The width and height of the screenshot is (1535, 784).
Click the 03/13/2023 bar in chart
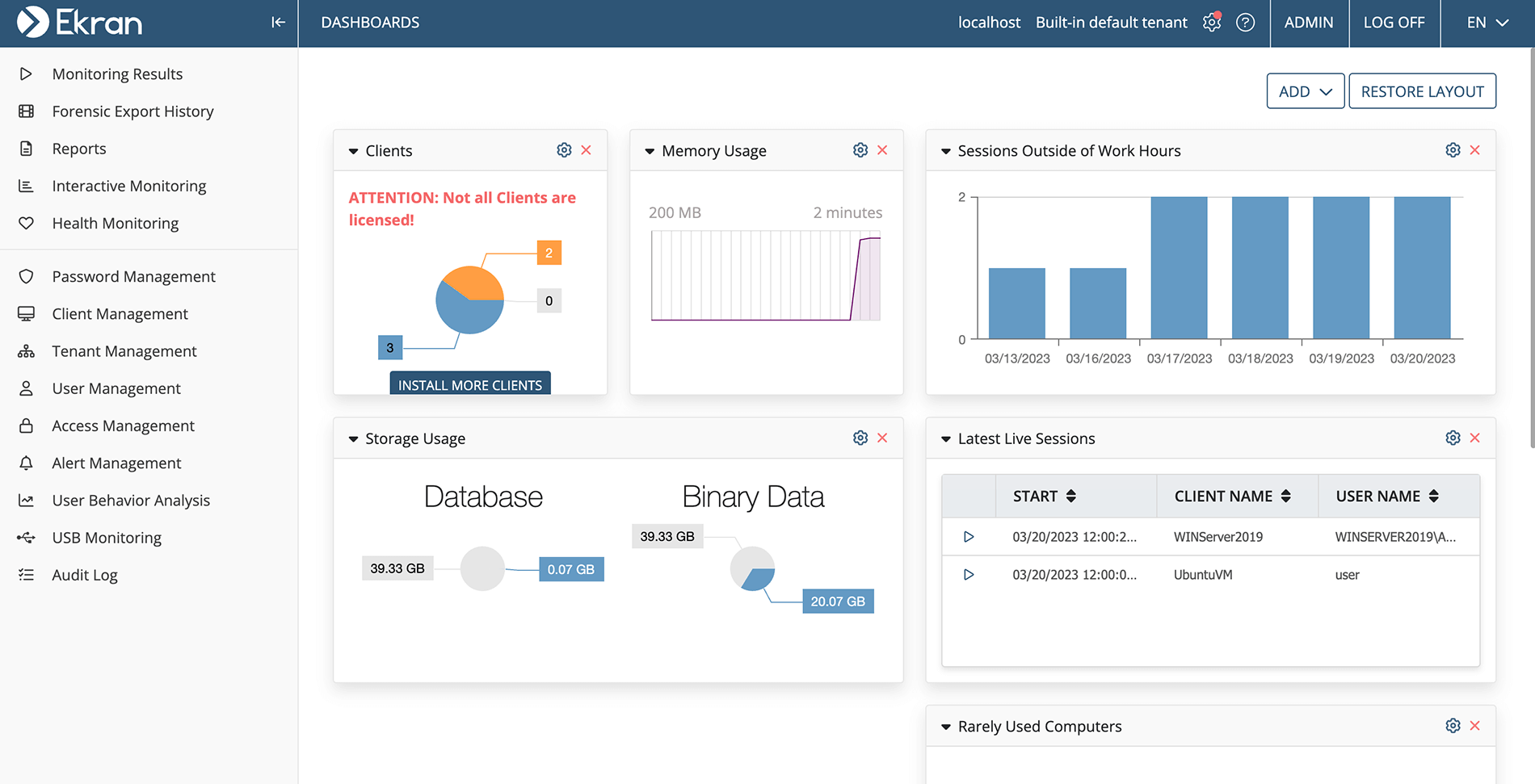coord(1016,303)
